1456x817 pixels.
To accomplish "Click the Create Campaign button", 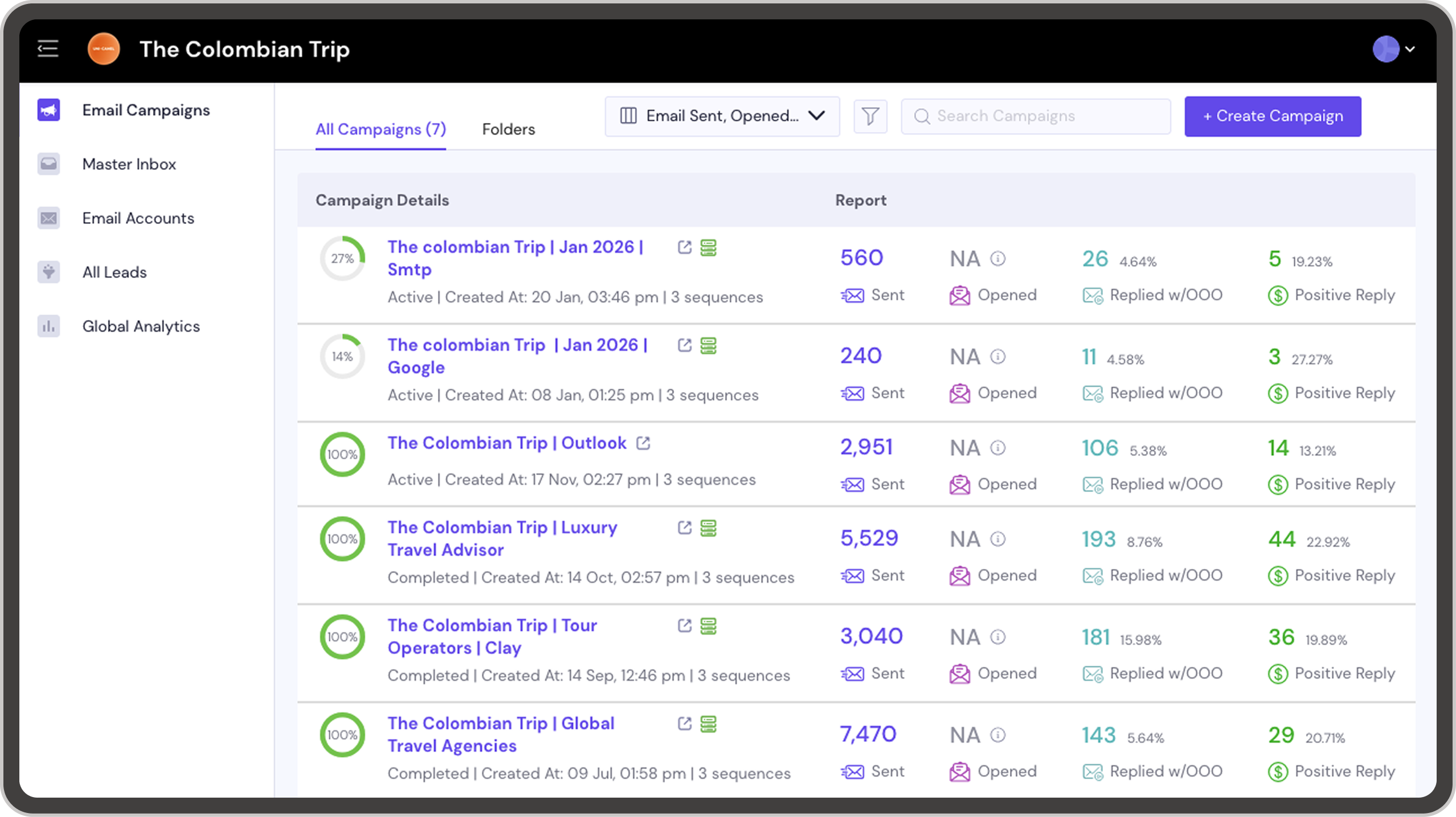I will click(x=1272, y=116).
